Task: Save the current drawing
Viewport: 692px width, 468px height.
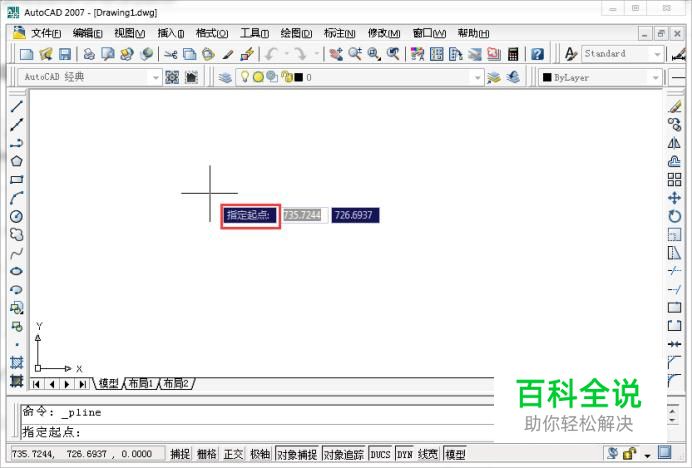Action: point(65,54)
